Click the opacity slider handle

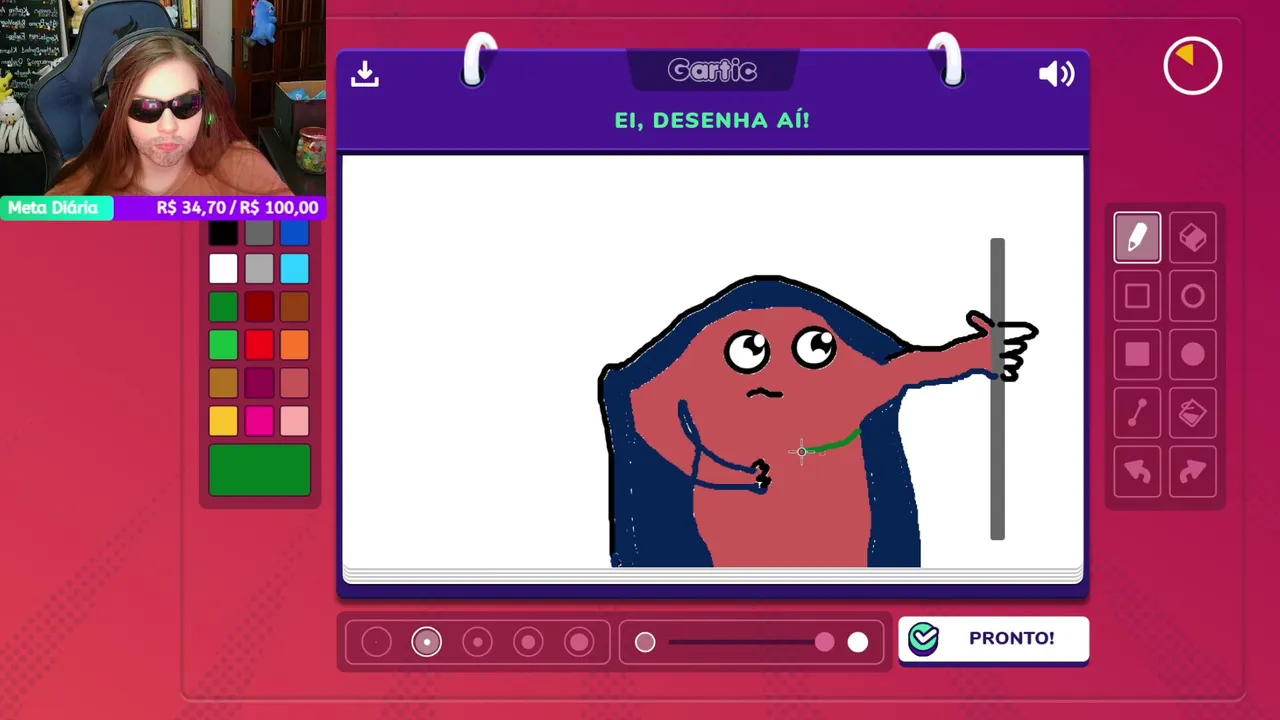[824, 642]
